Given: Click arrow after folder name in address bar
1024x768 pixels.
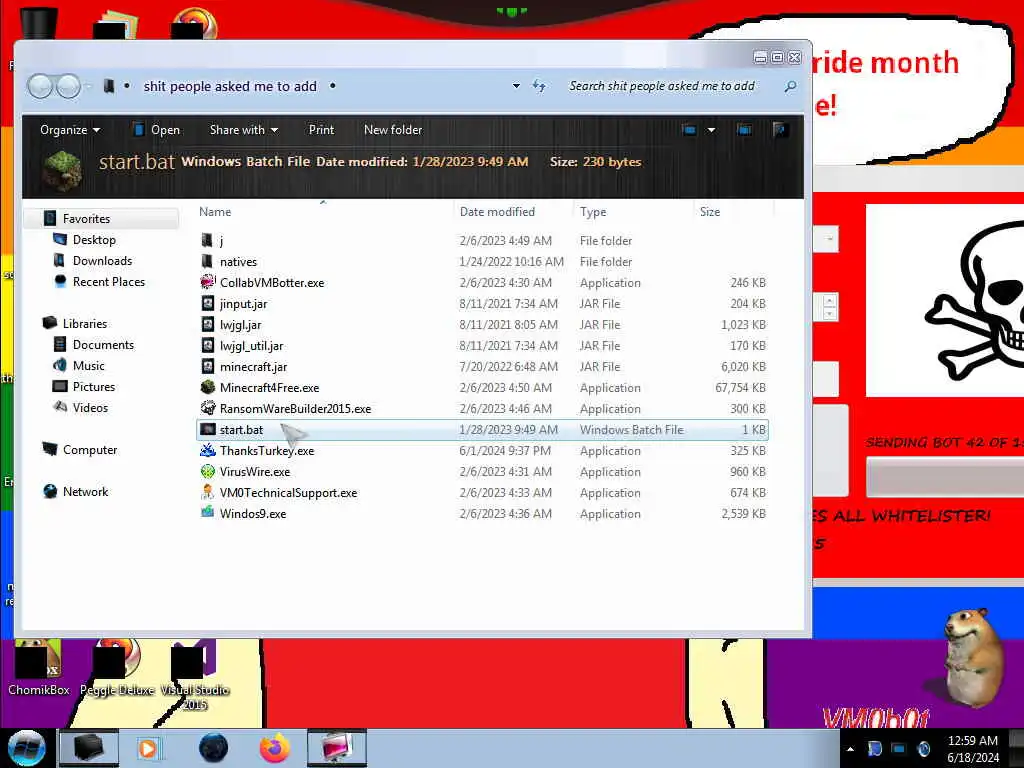Looking at the screenshot, I should point(332,86).
